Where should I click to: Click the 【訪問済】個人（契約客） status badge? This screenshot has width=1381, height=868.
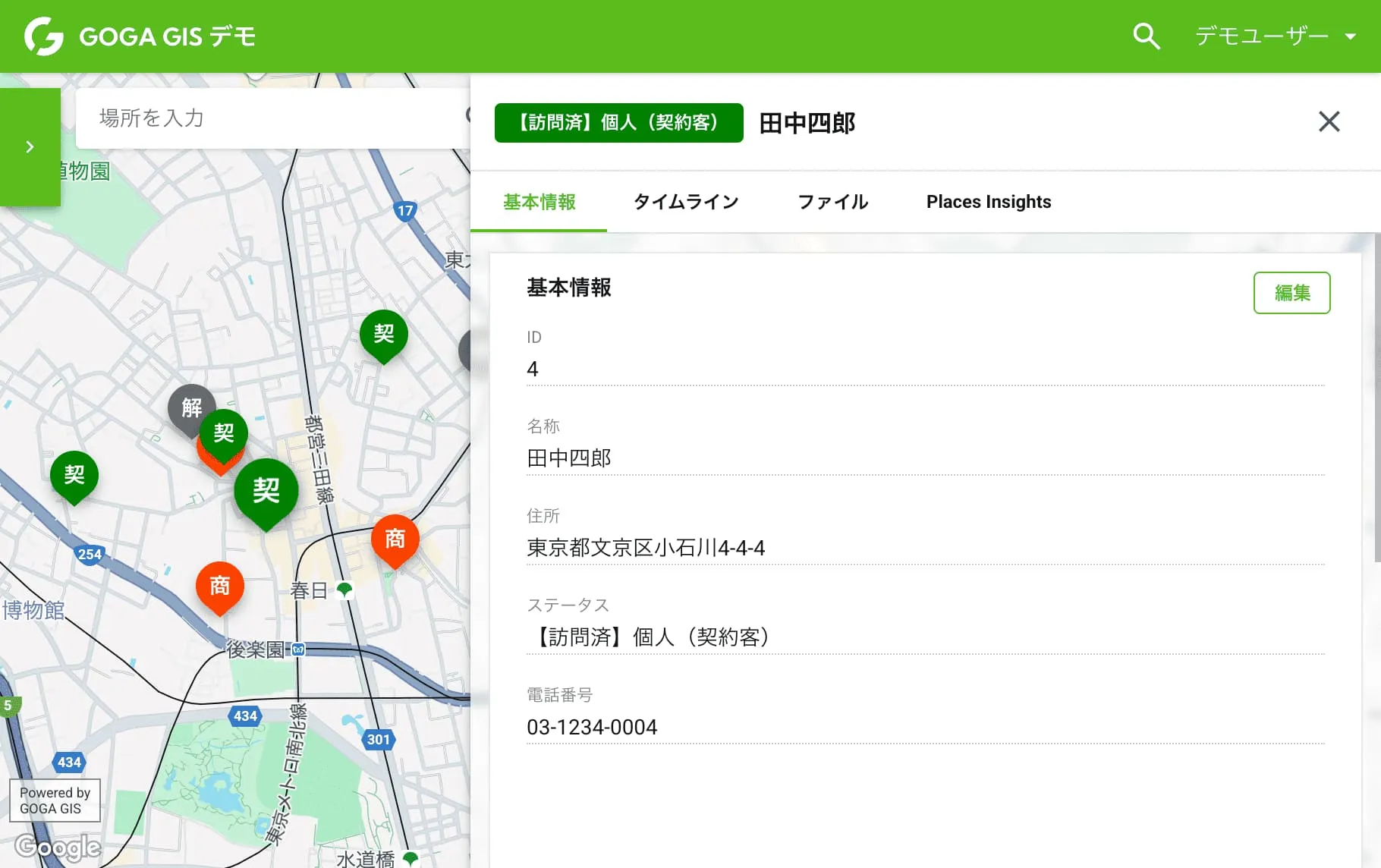pos(618,122)
